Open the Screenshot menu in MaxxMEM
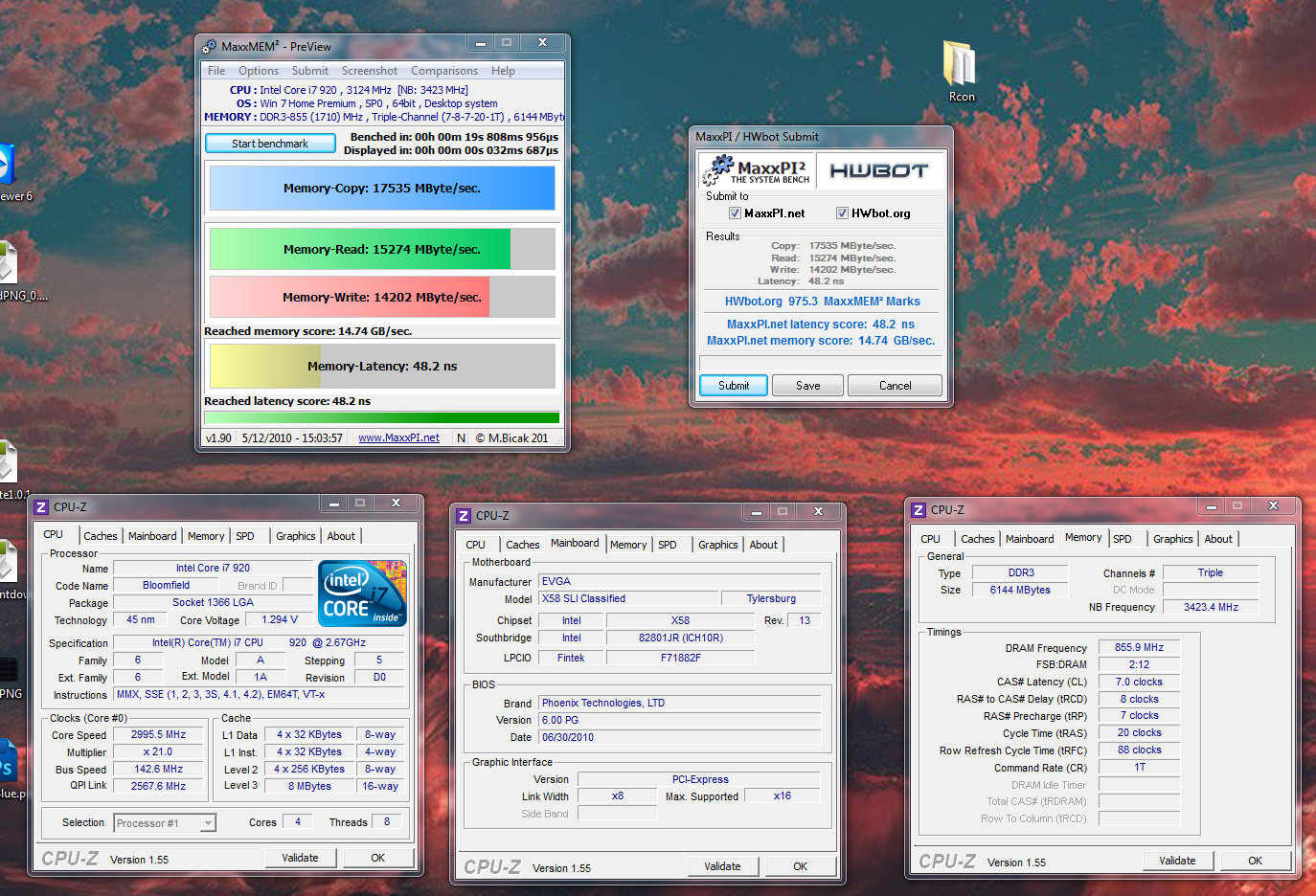Image resolution: width=1316 pixels, height=896 pixels. [370, 71]
